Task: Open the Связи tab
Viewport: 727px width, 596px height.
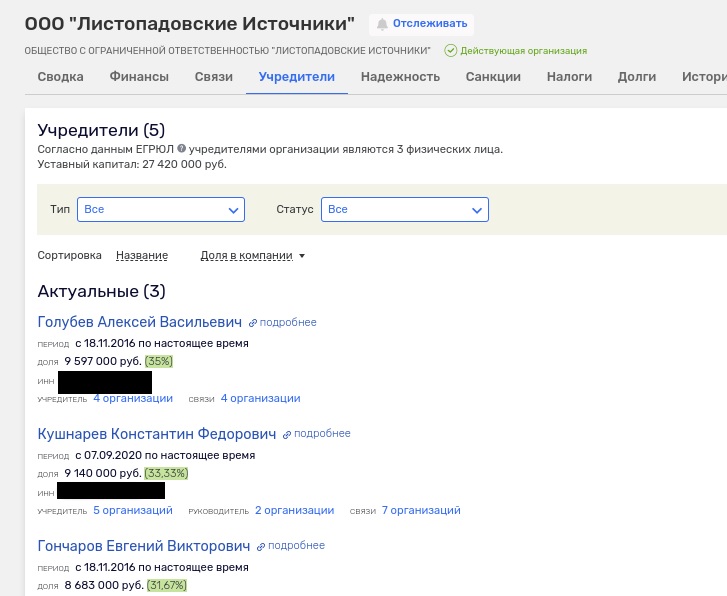Action: (214, 77)
